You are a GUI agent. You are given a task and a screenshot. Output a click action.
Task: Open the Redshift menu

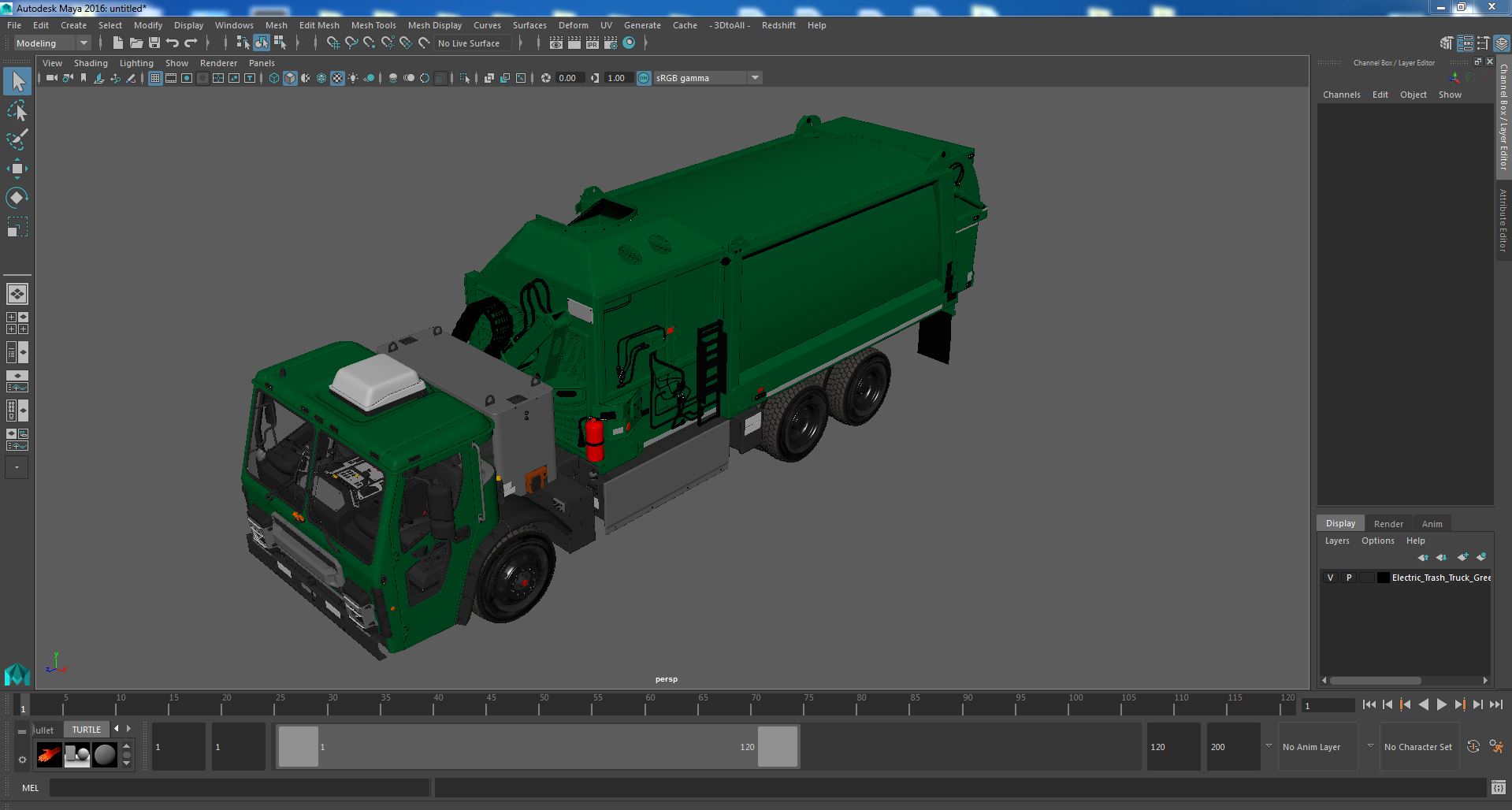click(x=778, y=25)
